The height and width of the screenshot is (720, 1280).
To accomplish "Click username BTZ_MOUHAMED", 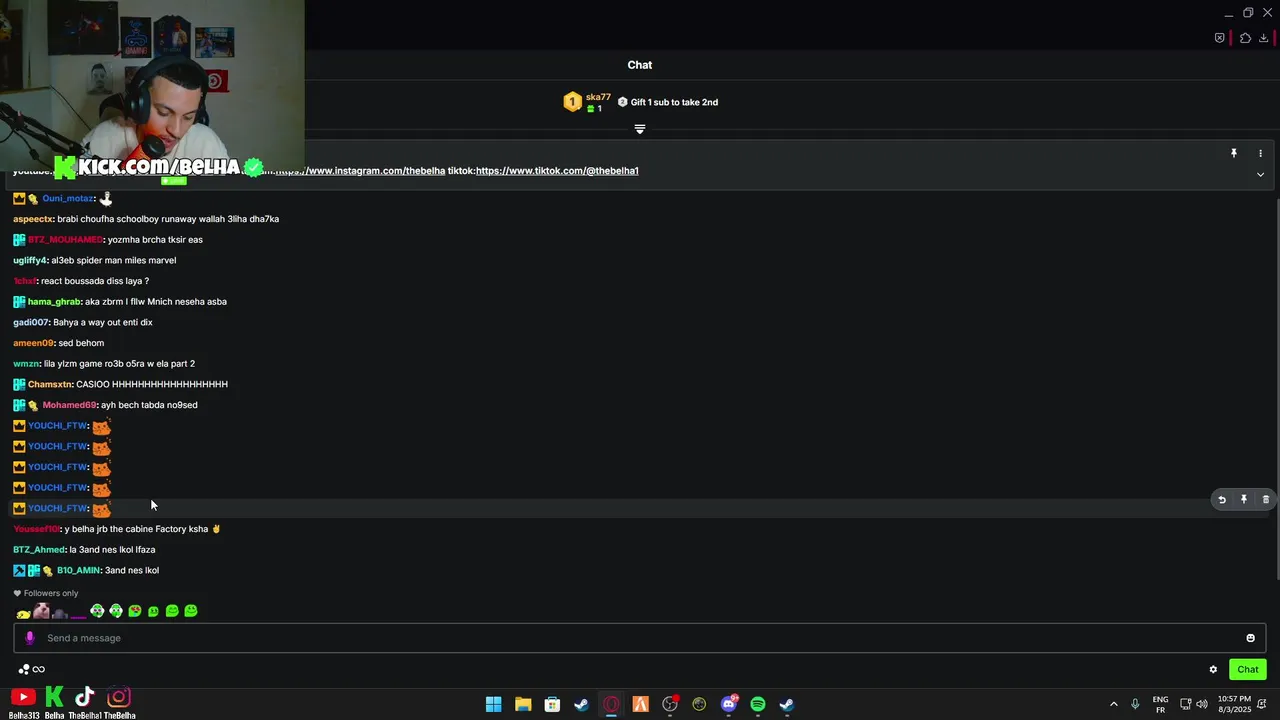I will coord(65,240).
